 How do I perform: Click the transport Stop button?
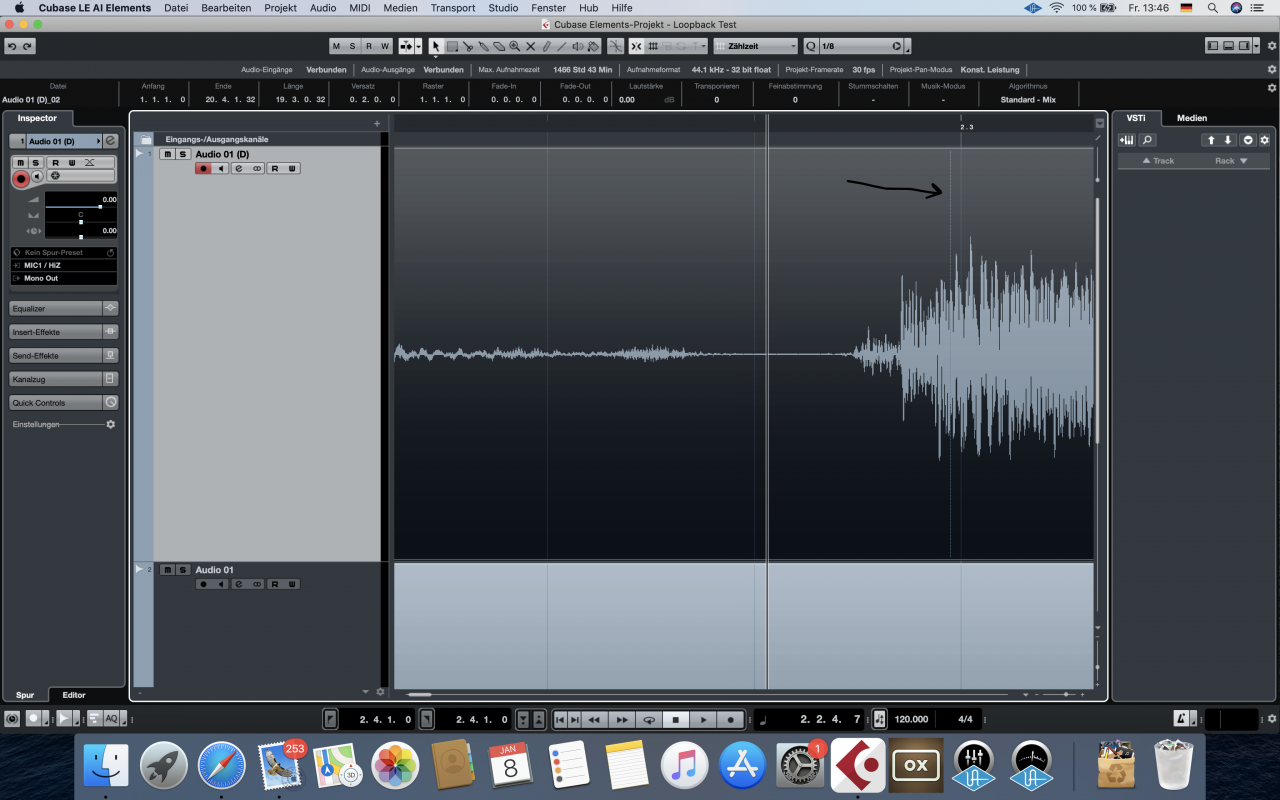click(676, 719)
